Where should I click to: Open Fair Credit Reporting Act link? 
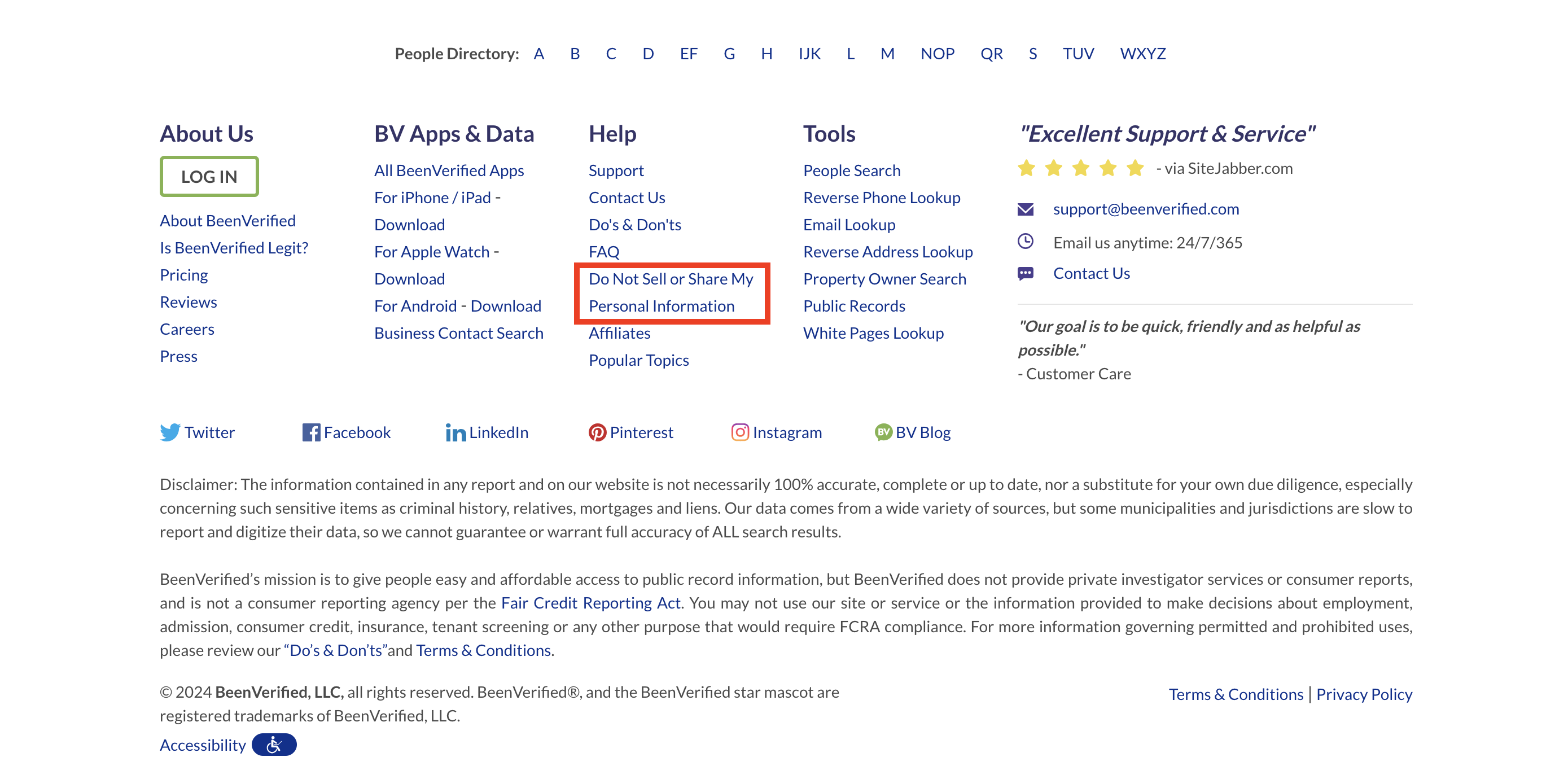click(x=590, y=602)
